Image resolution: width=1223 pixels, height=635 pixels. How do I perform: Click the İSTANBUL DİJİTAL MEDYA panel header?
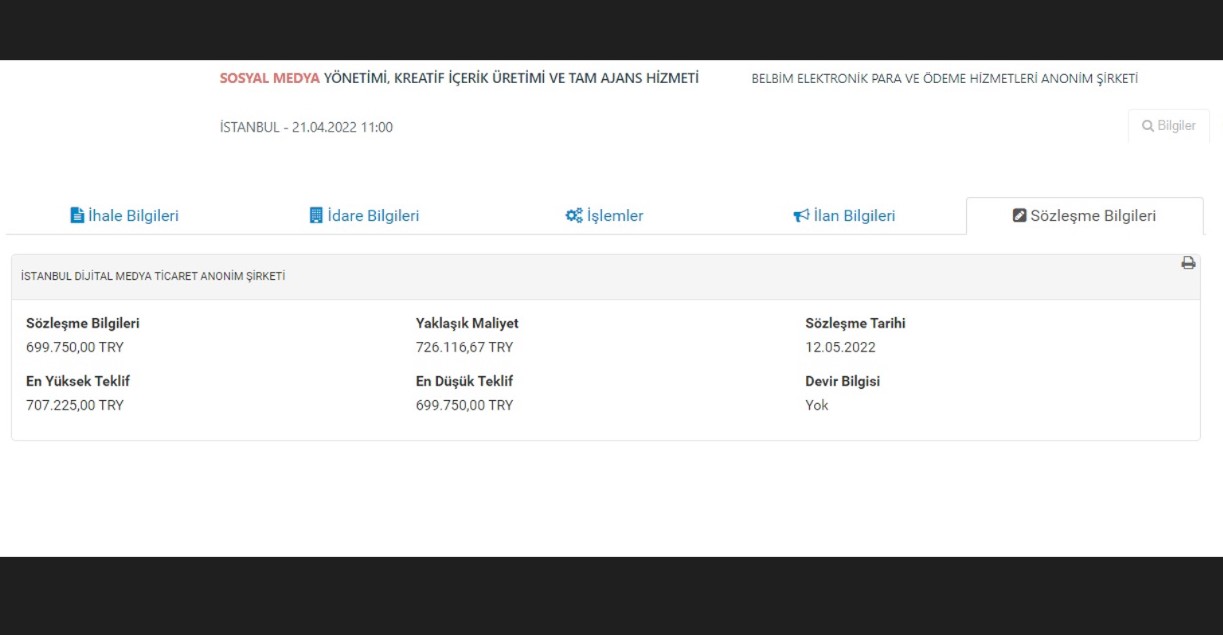[x=153, y=276]
